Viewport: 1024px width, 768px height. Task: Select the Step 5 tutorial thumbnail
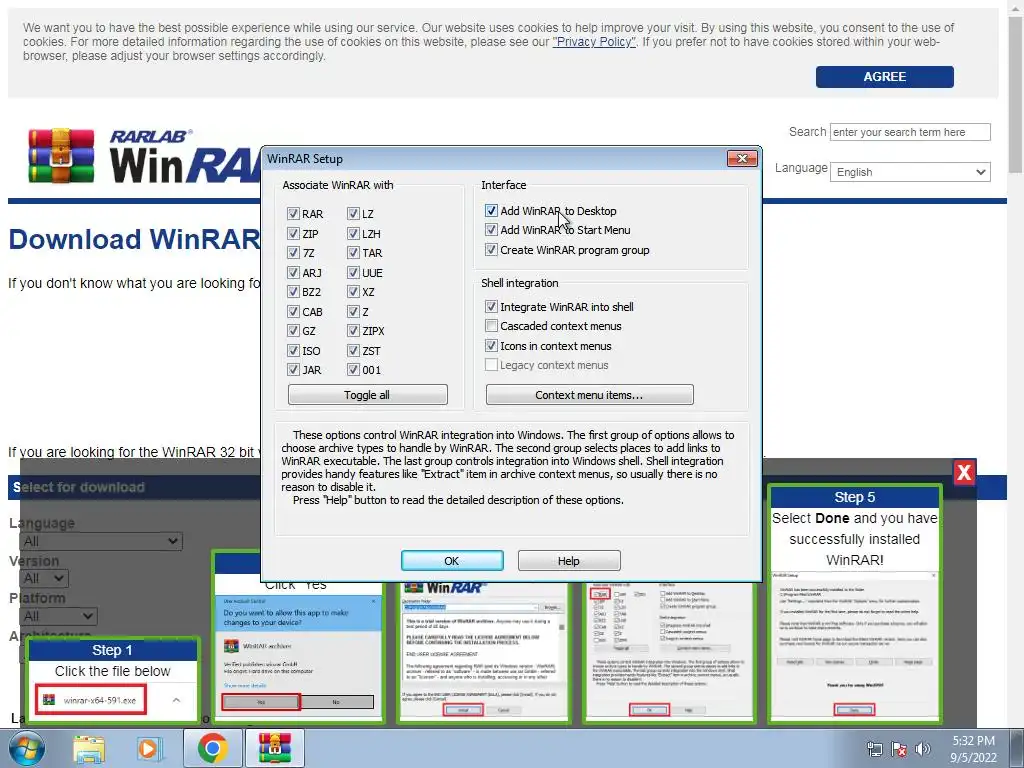click(x=854, y=603)
